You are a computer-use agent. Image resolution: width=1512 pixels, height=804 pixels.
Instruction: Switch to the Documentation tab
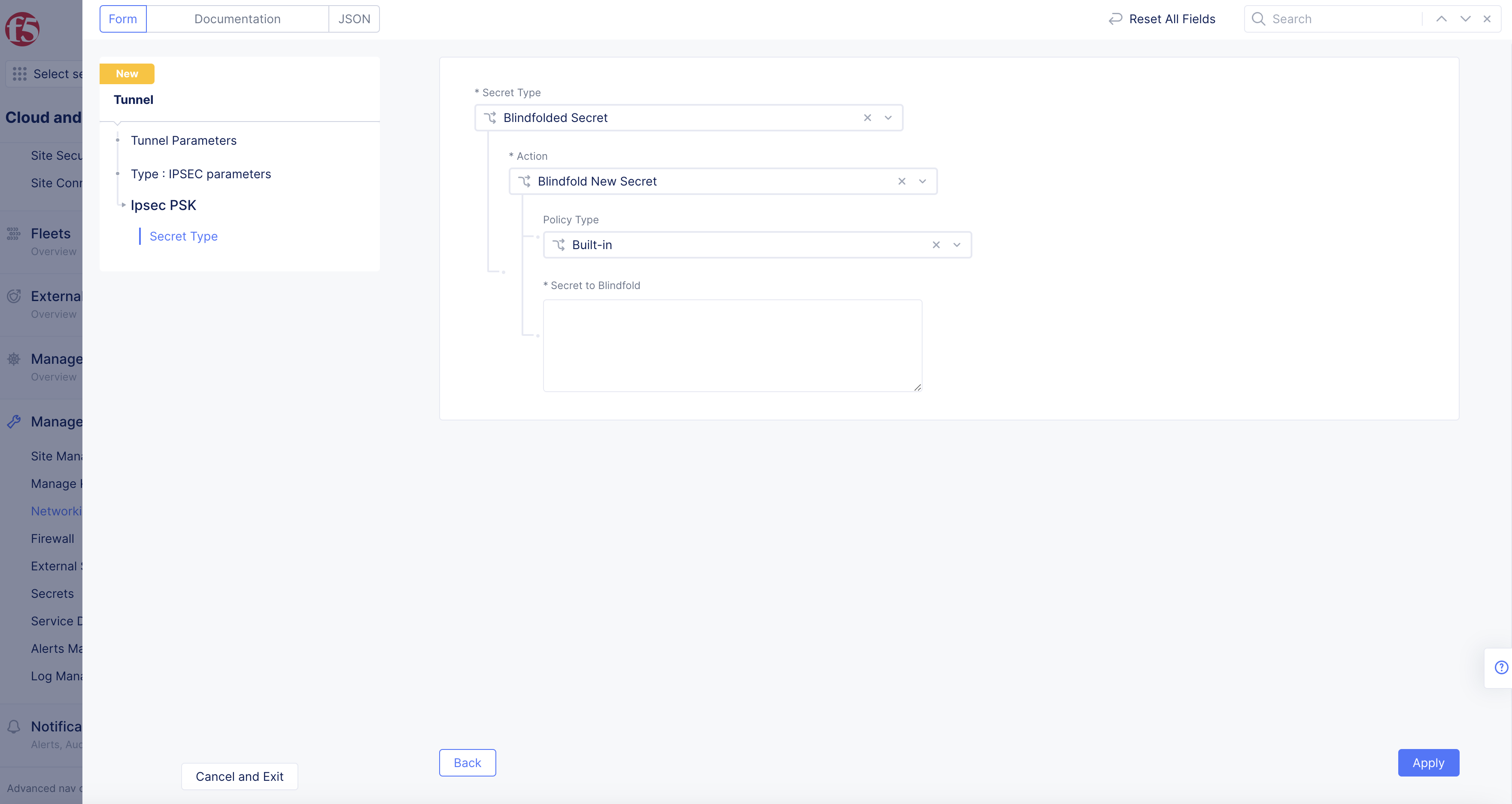click(237, 19)
